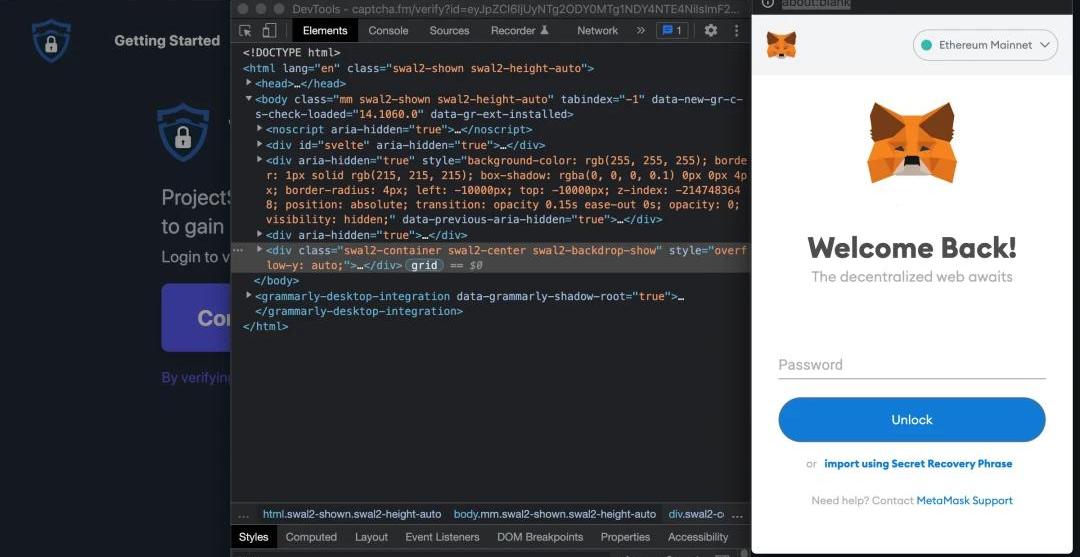Screen dimensions: 1080x557
Task: Select the Computed styles tab
Action: click(x=311, y=537)
